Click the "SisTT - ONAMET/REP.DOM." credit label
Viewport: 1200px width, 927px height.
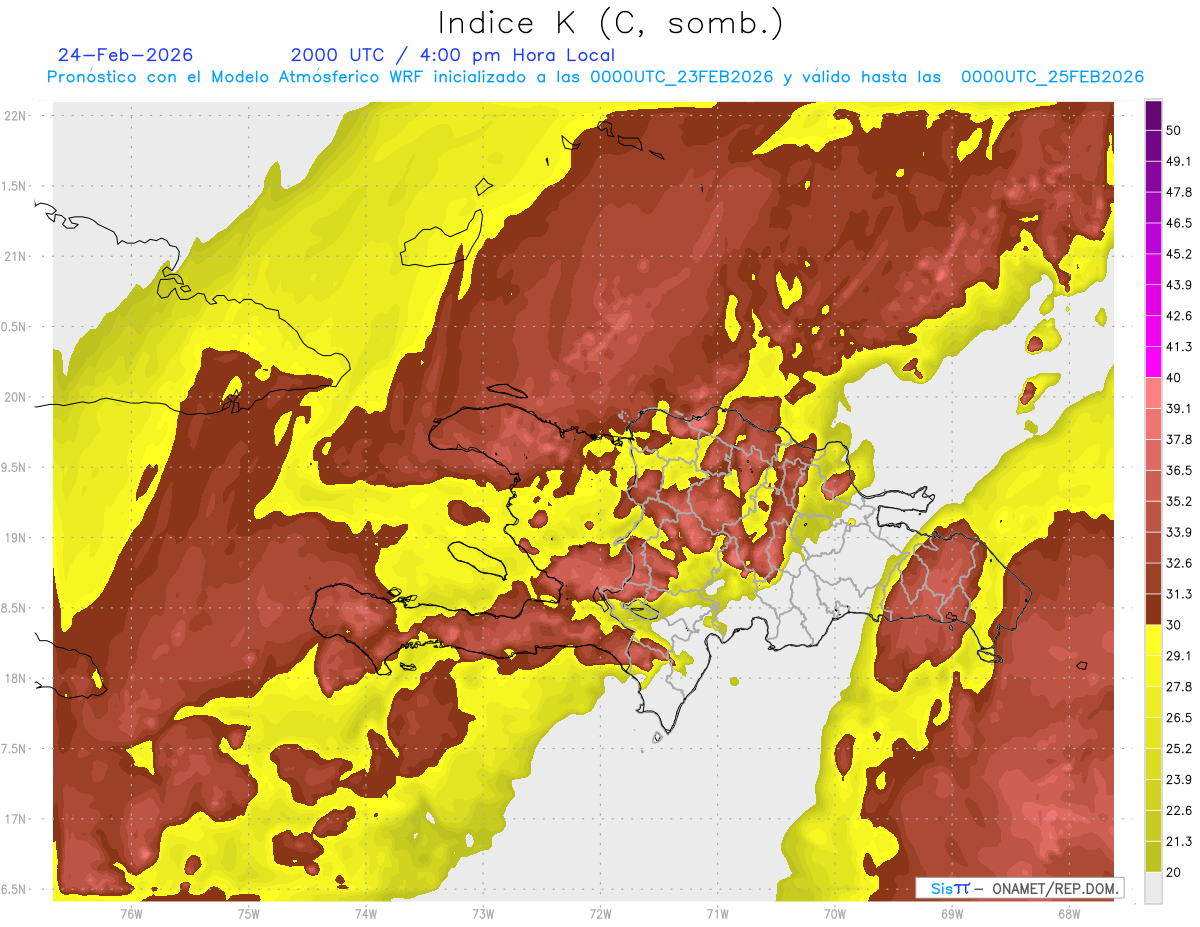[x=1019, y=888]
